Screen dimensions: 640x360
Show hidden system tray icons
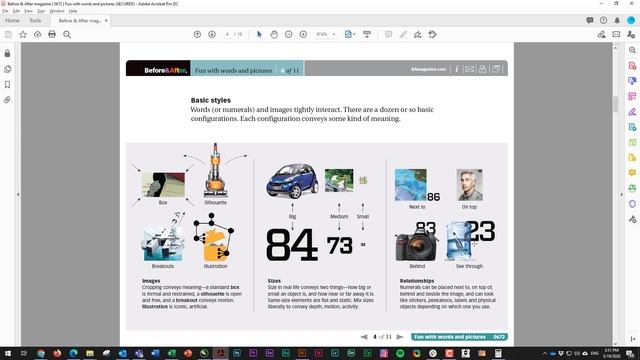(x=544, y=353)
